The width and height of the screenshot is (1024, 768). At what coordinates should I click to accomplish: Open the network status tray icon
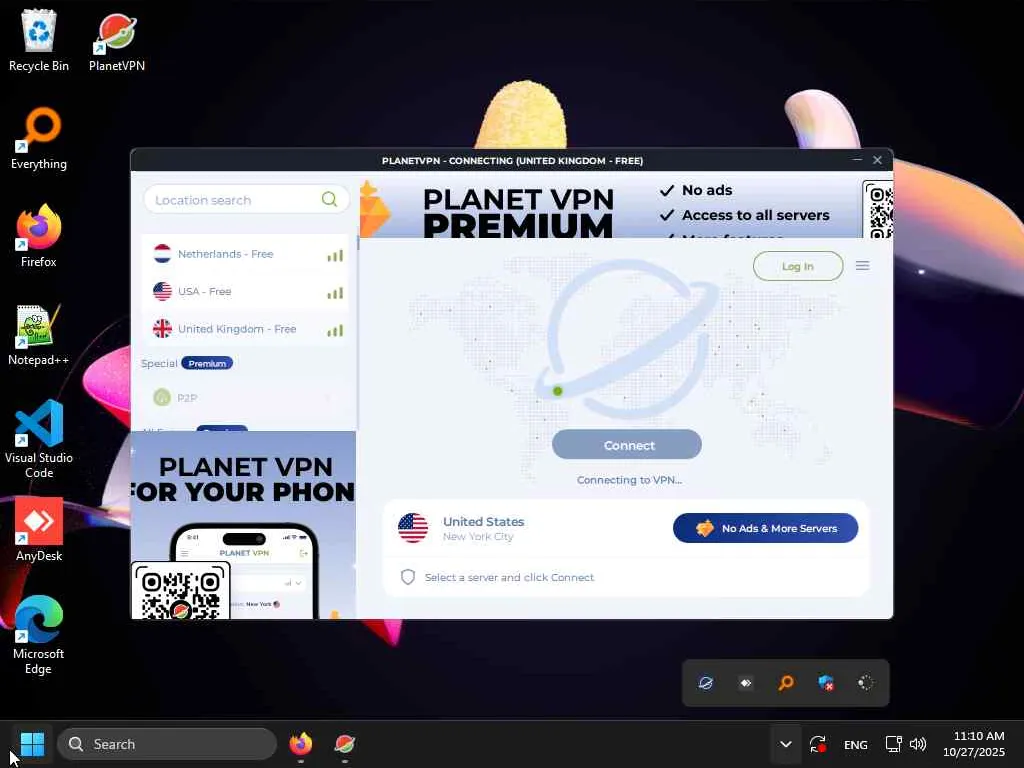[893, 744]
